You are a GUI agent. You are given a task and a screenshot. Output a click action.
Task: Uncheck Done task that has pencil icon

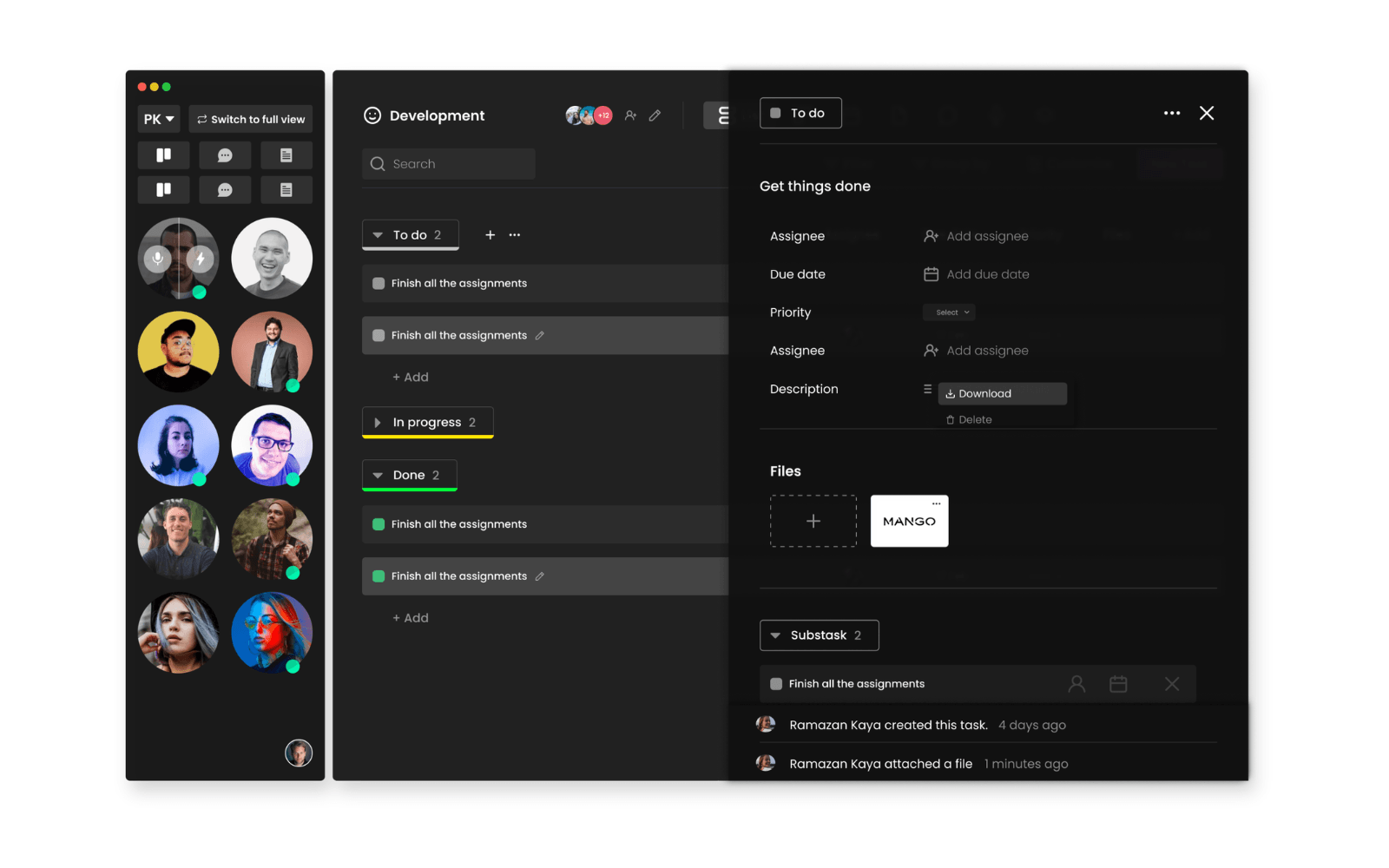click(379, 576)
